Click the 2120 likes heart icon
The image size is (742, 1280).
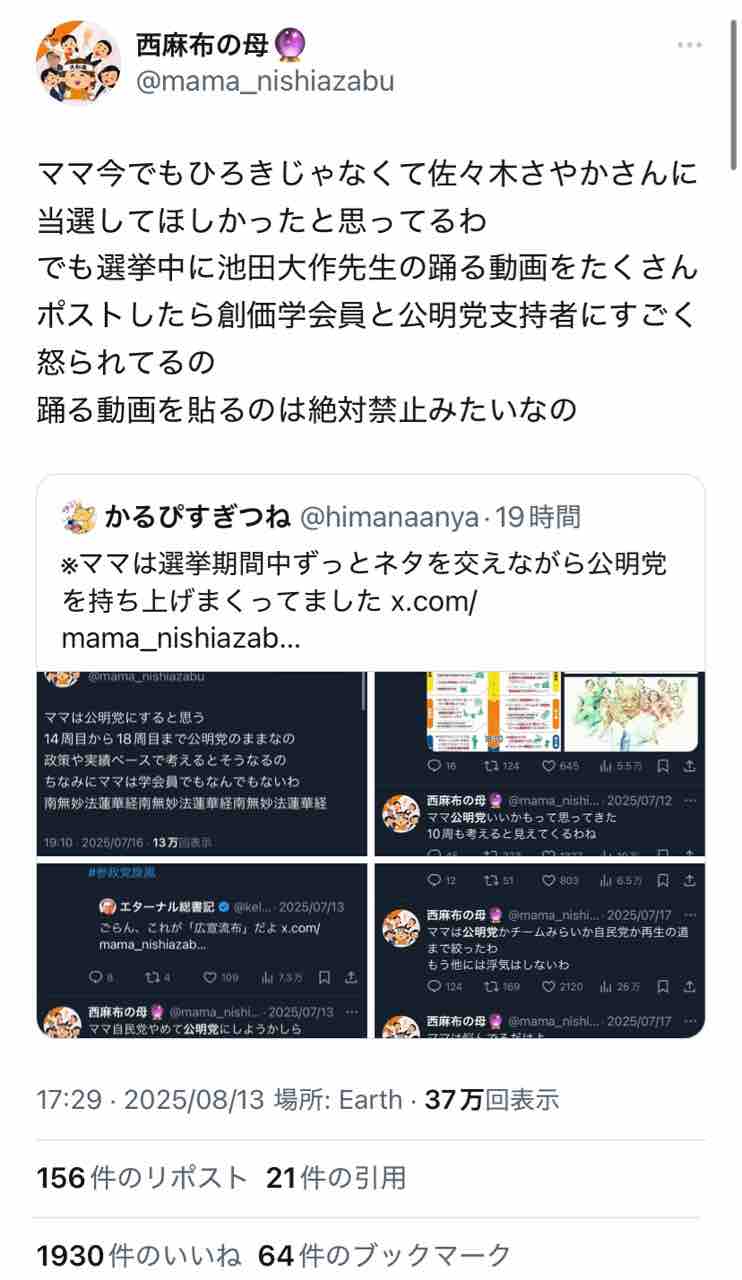click(x=548, y=986)
